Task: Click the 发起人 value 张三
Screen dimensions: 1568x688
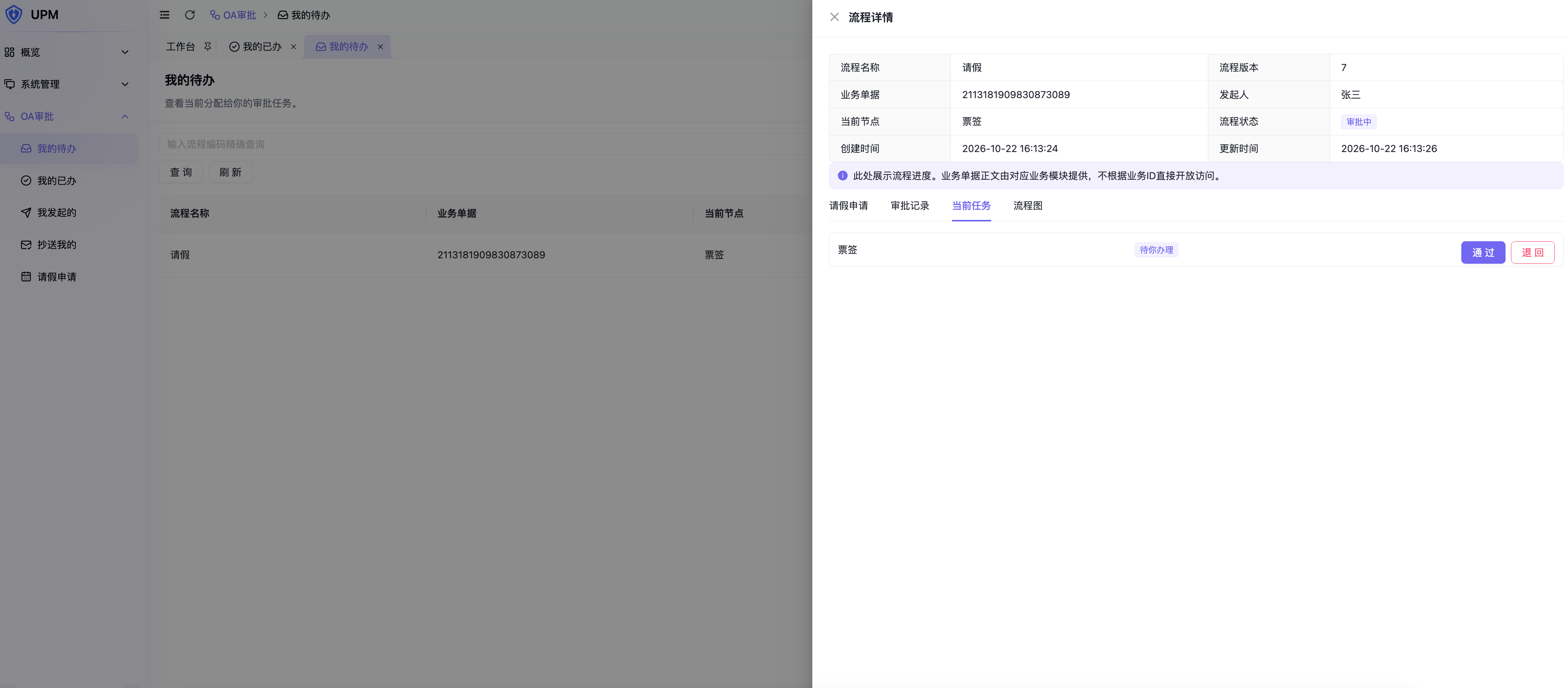Action: 1351,95
